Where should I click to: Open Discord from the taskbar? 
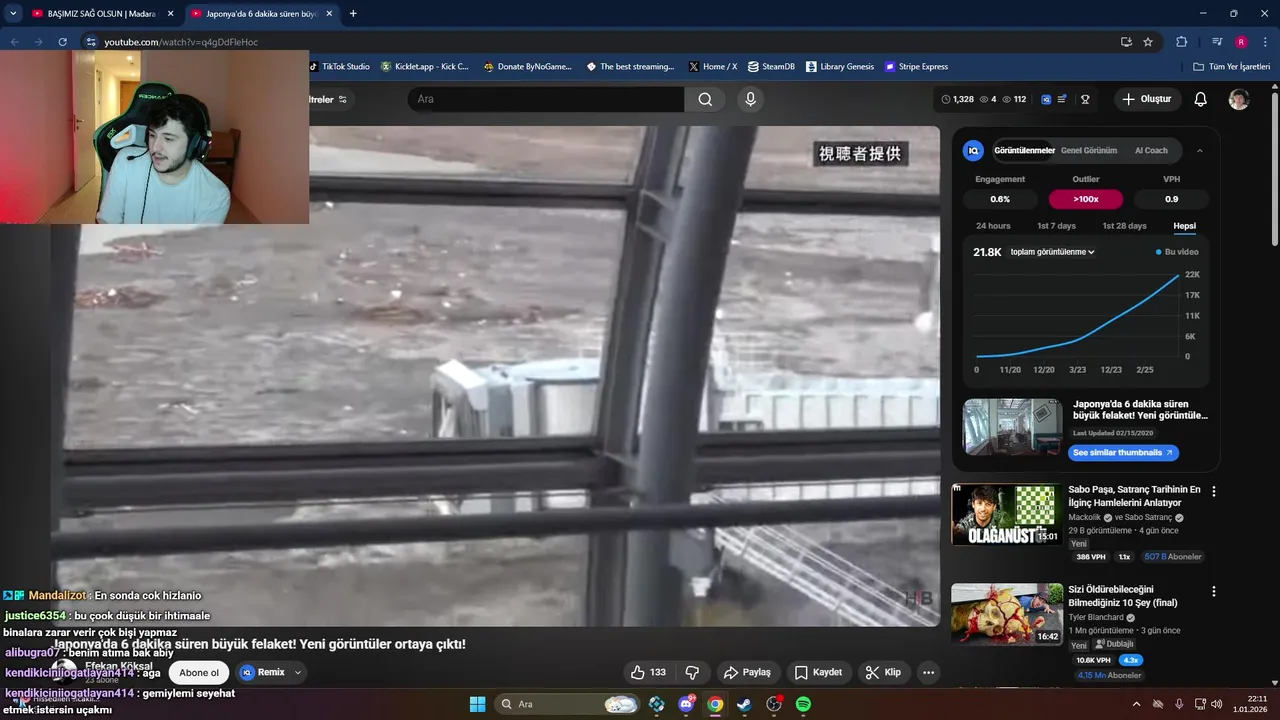click(x=686, y=704)
